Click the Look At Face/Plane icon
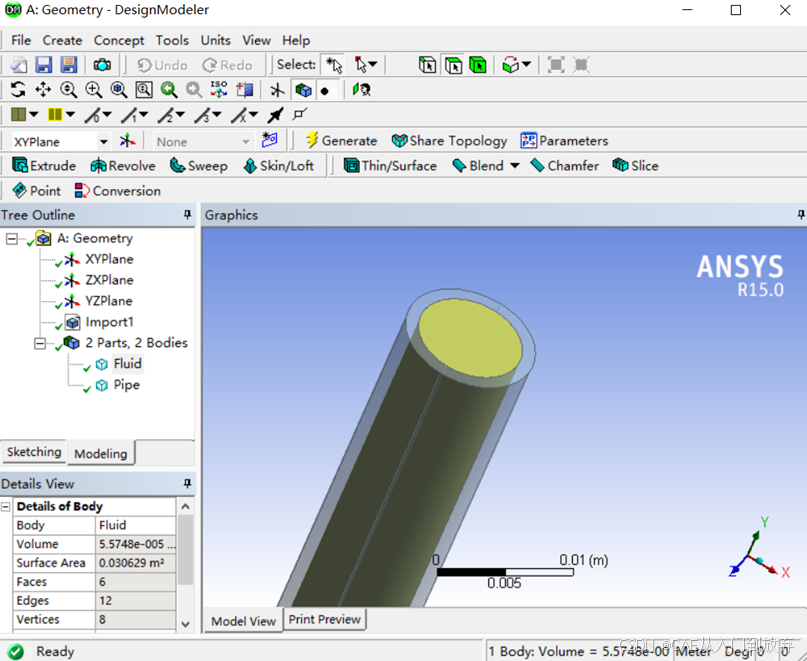Image resolution: width=807 pixels, height=661 pixels. 244,90
